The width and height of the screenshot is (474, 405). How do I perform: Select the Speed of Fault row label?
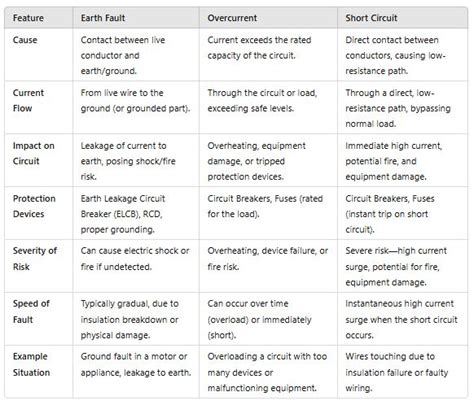pos(31,311)
